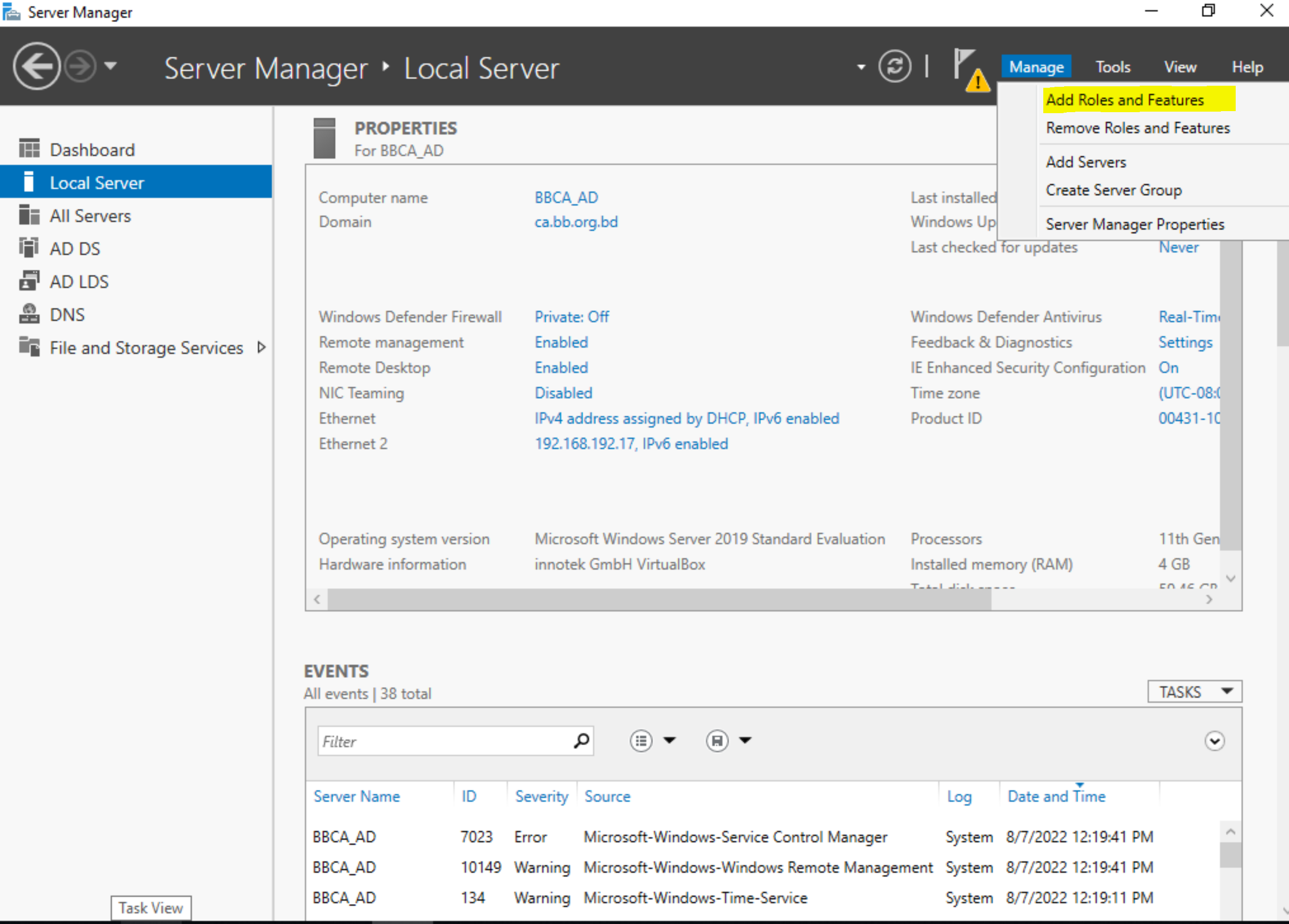Open the Manage menu
Viewport: 1289px width, 924px height.
point(1036,67)
